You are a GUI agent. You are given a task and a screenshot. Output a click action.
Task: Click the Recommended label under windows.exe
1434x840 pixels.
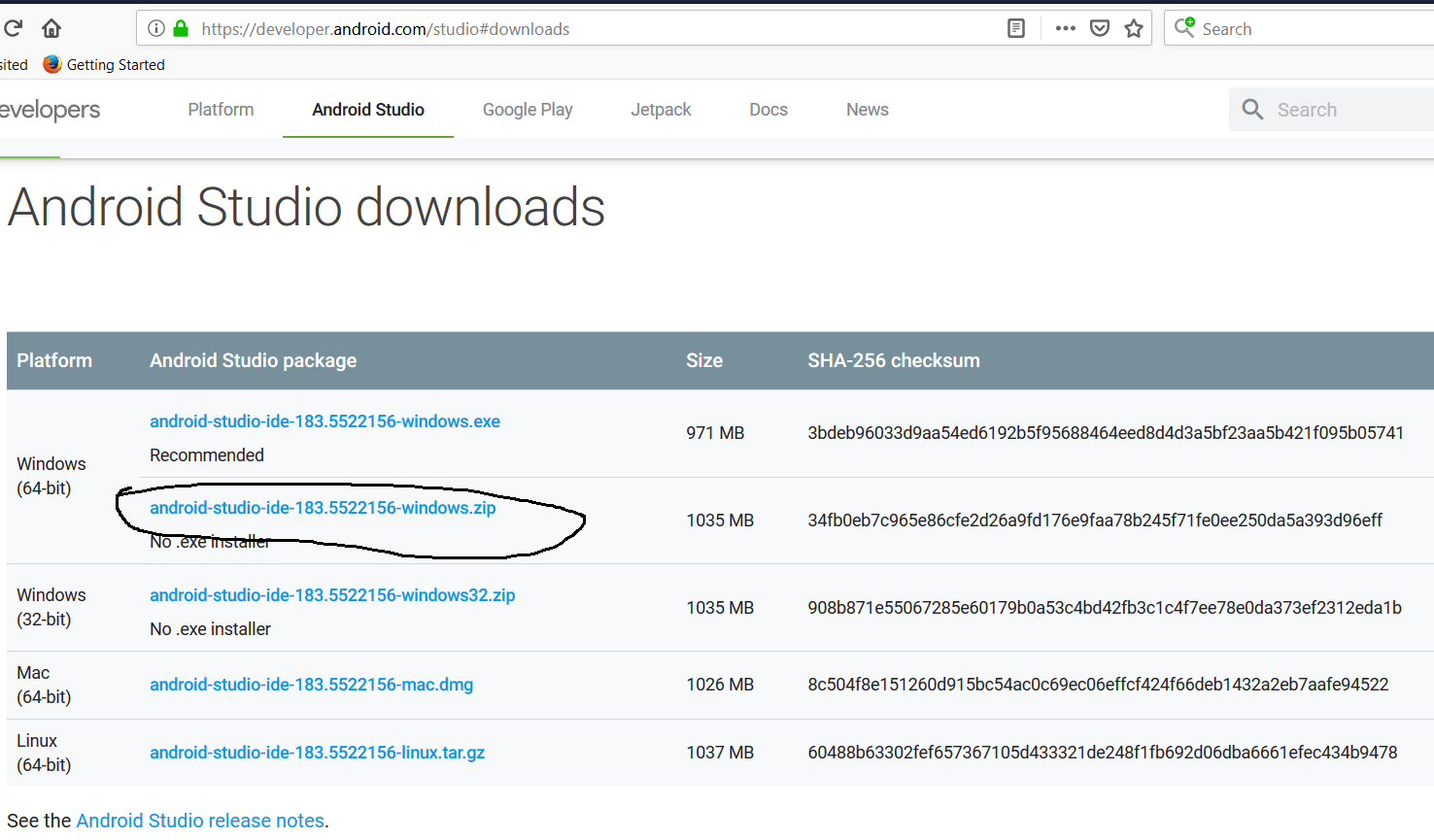207,455
